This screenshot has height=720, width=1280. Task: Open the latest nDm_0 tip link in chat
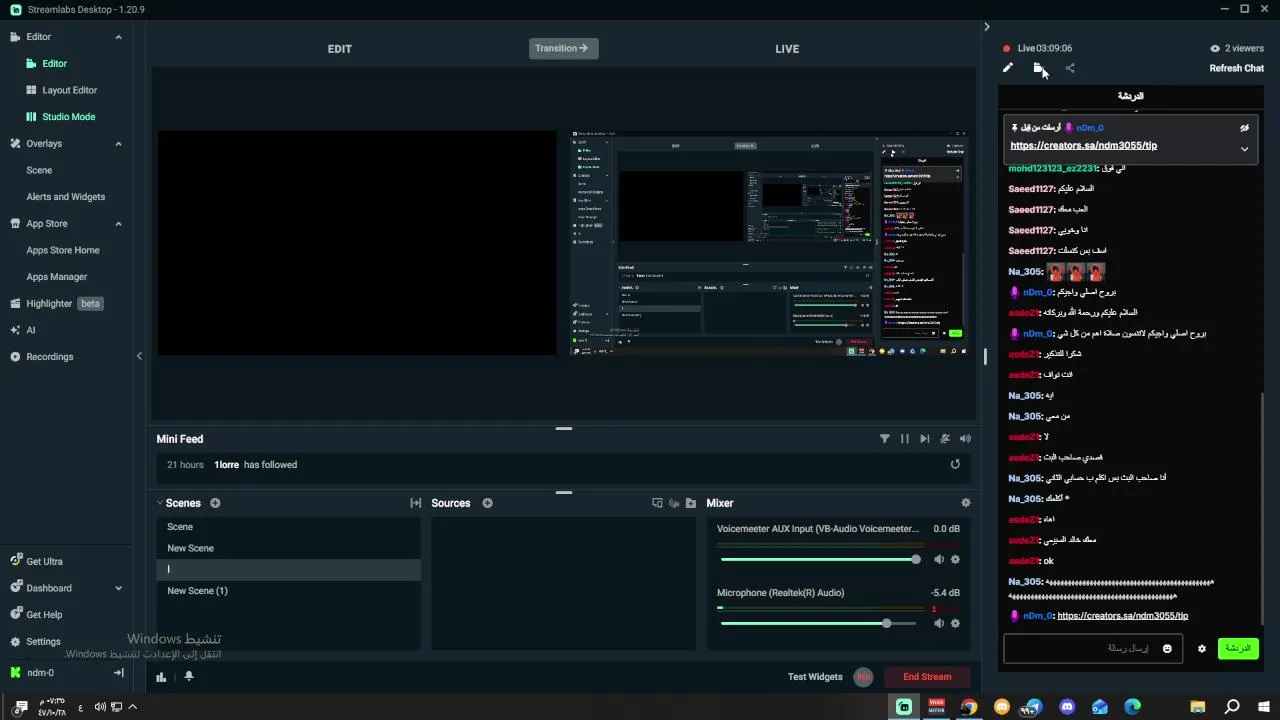pyautogui.click(x=1122, y=616)
